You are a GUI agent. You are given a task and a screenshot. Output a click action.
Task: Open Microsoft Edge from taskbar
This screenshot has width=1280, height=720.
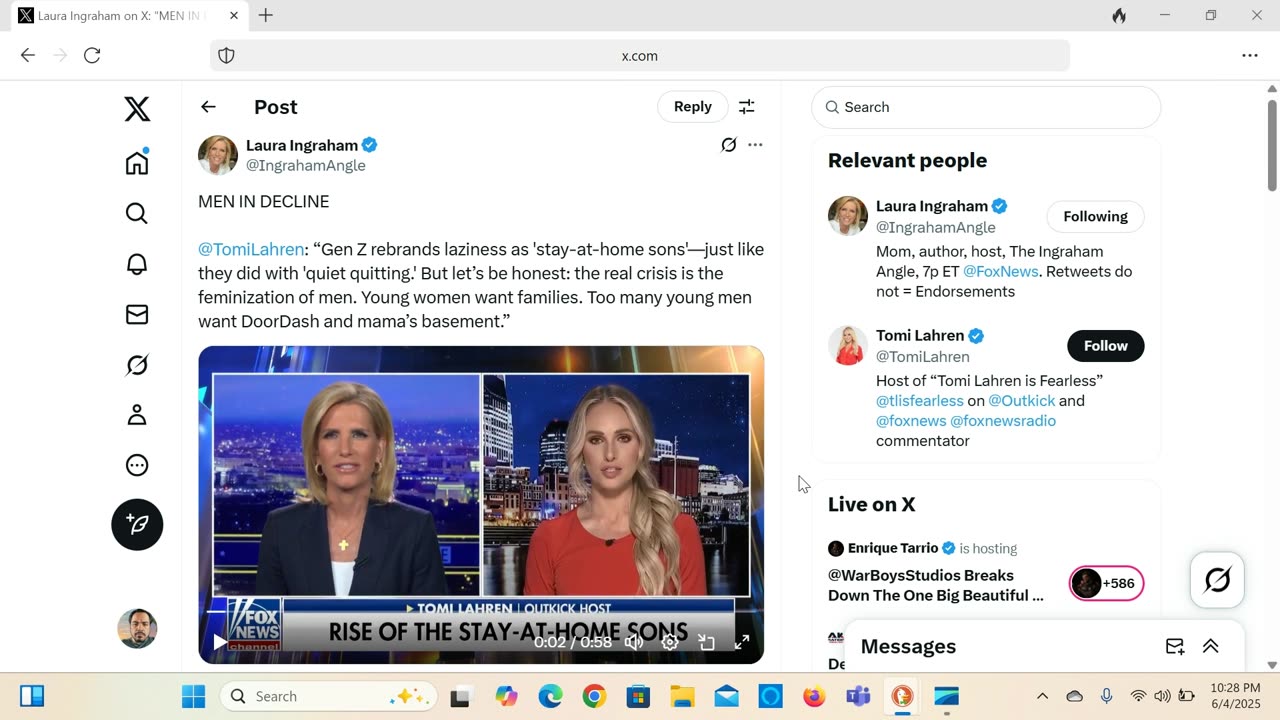click(x=550, y=696)
